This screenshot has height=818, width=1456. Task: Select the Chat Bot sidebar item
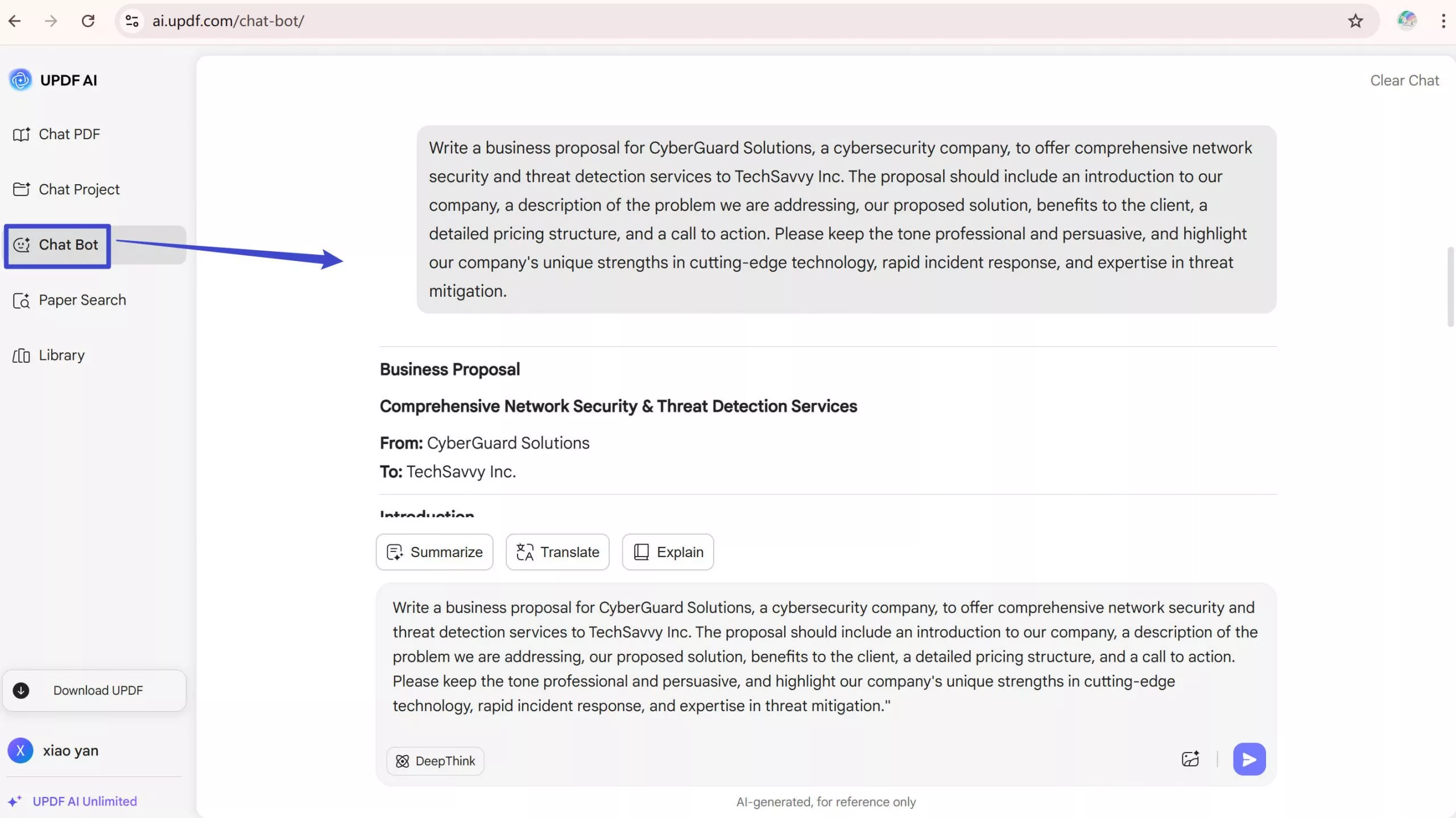click(68, 245)
